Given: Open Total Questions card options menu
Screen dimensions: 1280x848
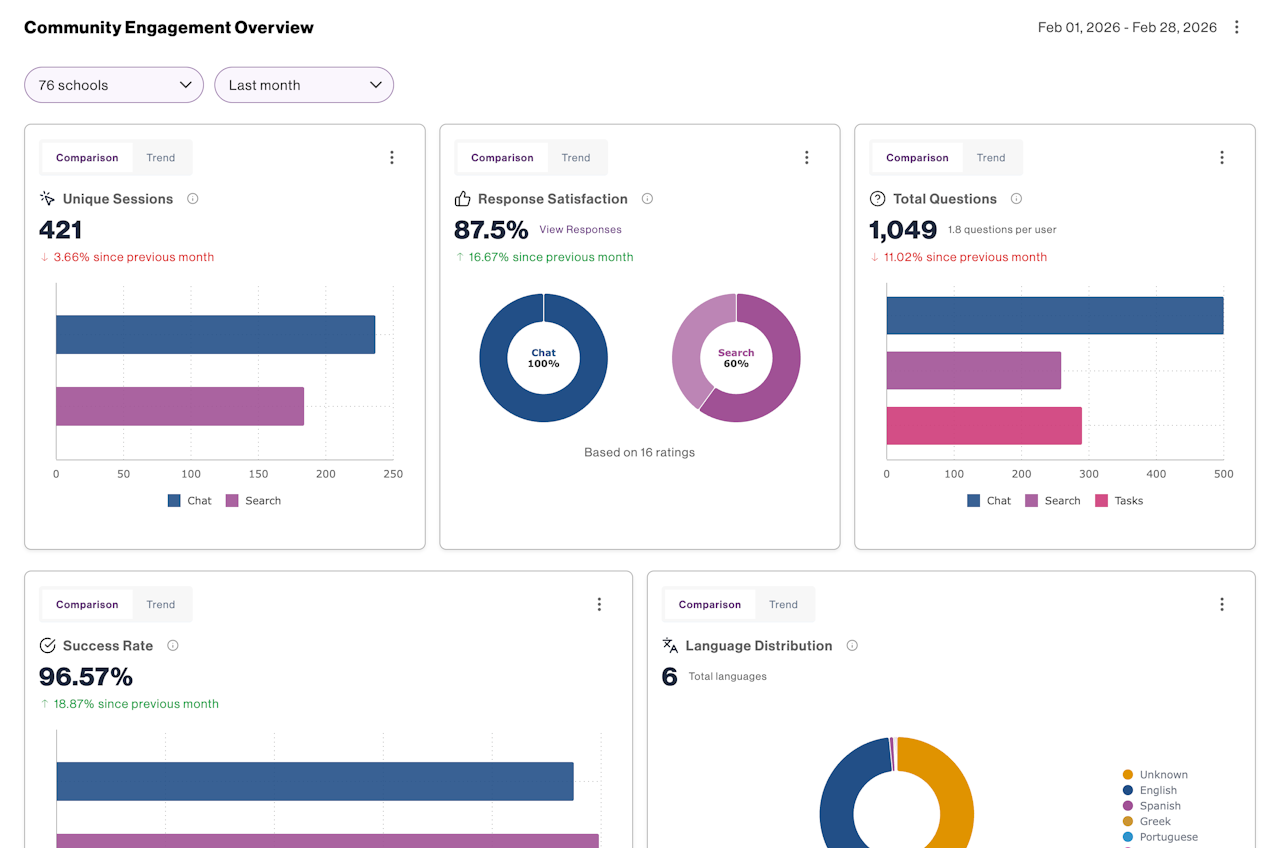Looking at the screenshot, I should (x=1222, y=157).
